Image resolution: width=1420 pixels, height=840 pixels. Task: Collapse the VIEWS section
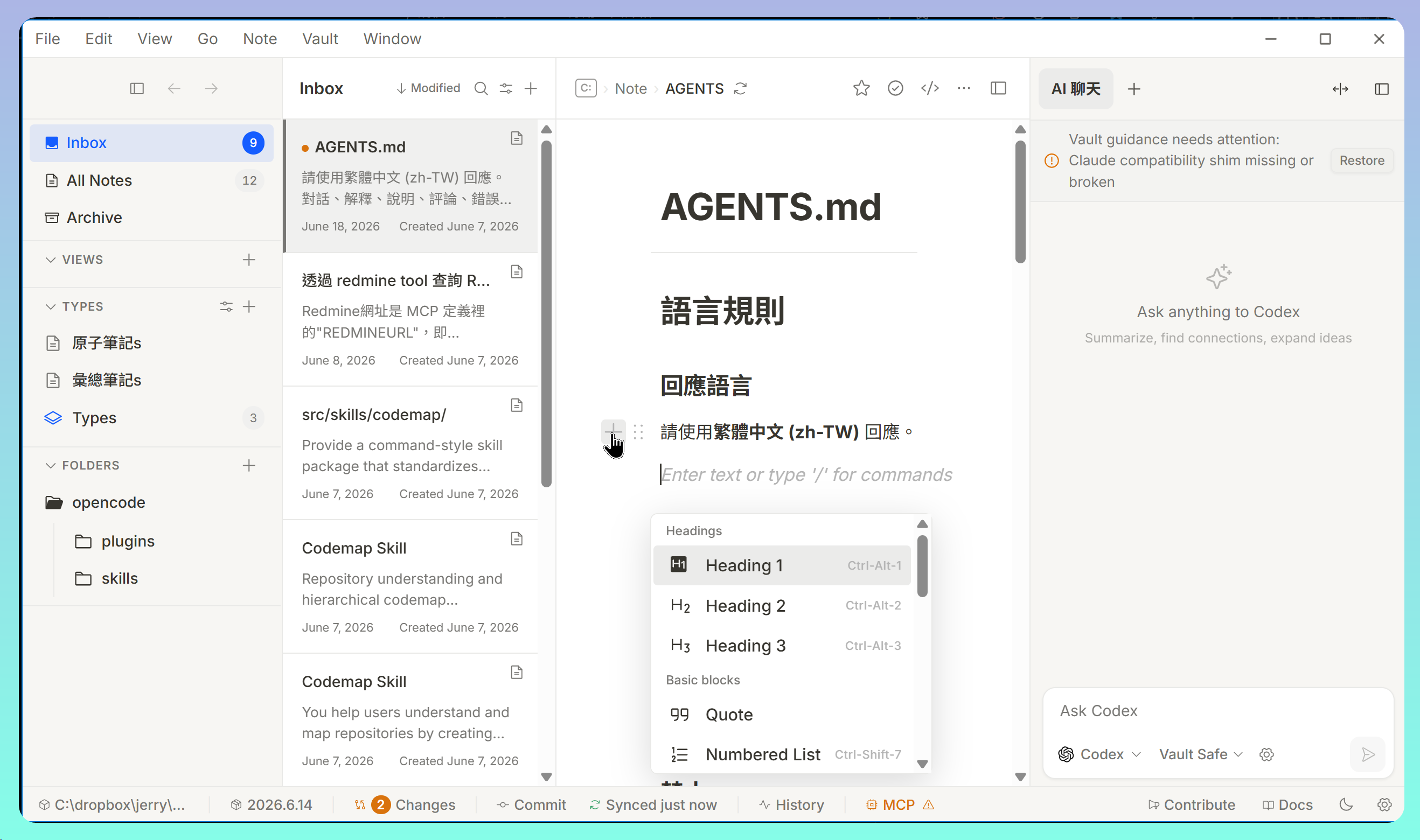pyautogui.click(x=51, y=260)
